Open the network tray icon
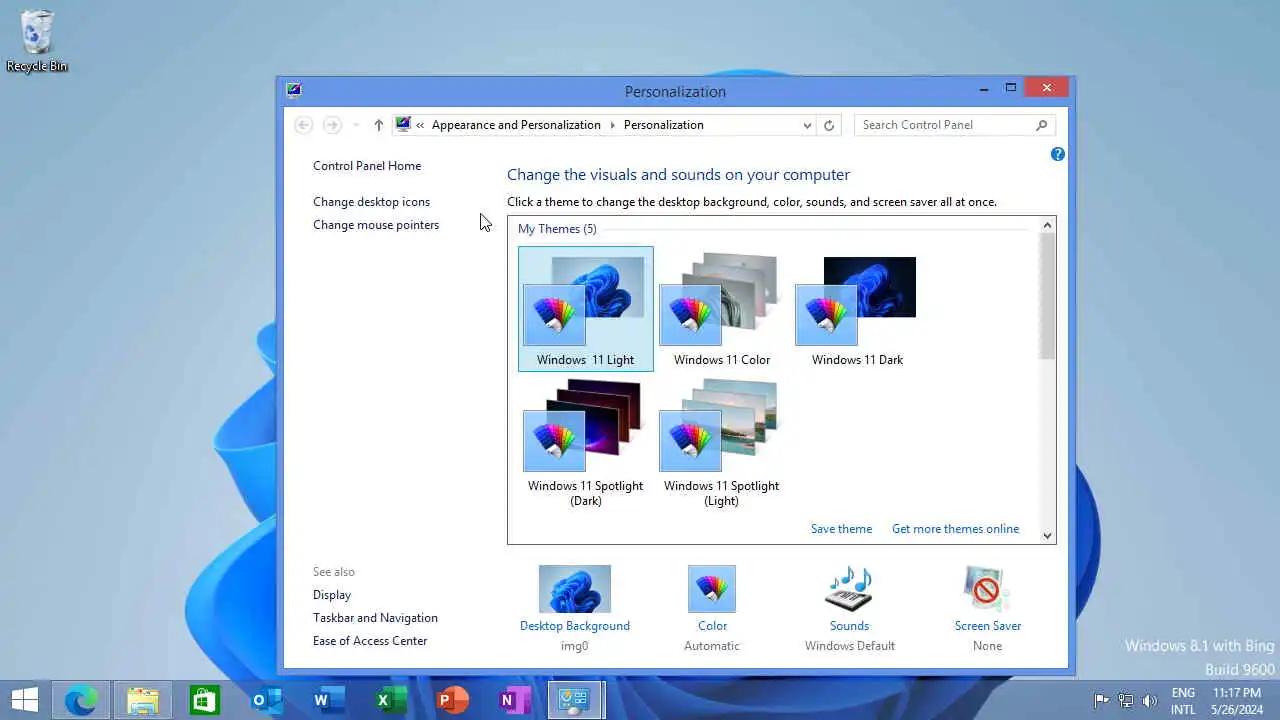1280x720 pixels. pos(1126,701)
